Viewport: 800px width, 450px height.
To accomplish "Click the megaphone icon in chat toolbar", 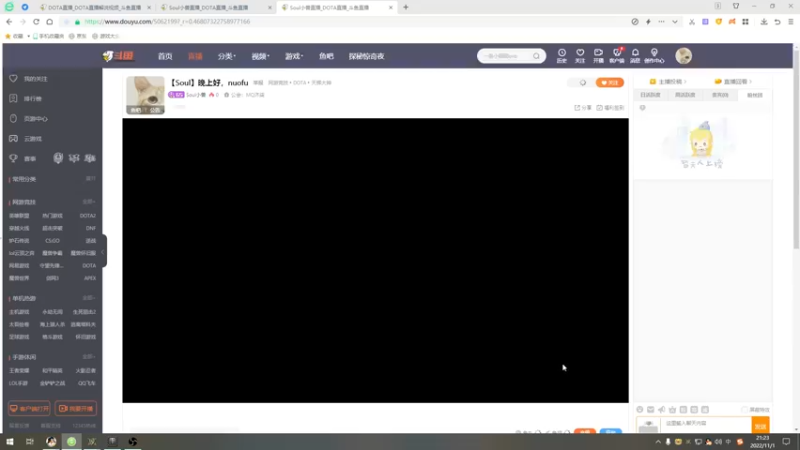I will (x=662, y=409).
